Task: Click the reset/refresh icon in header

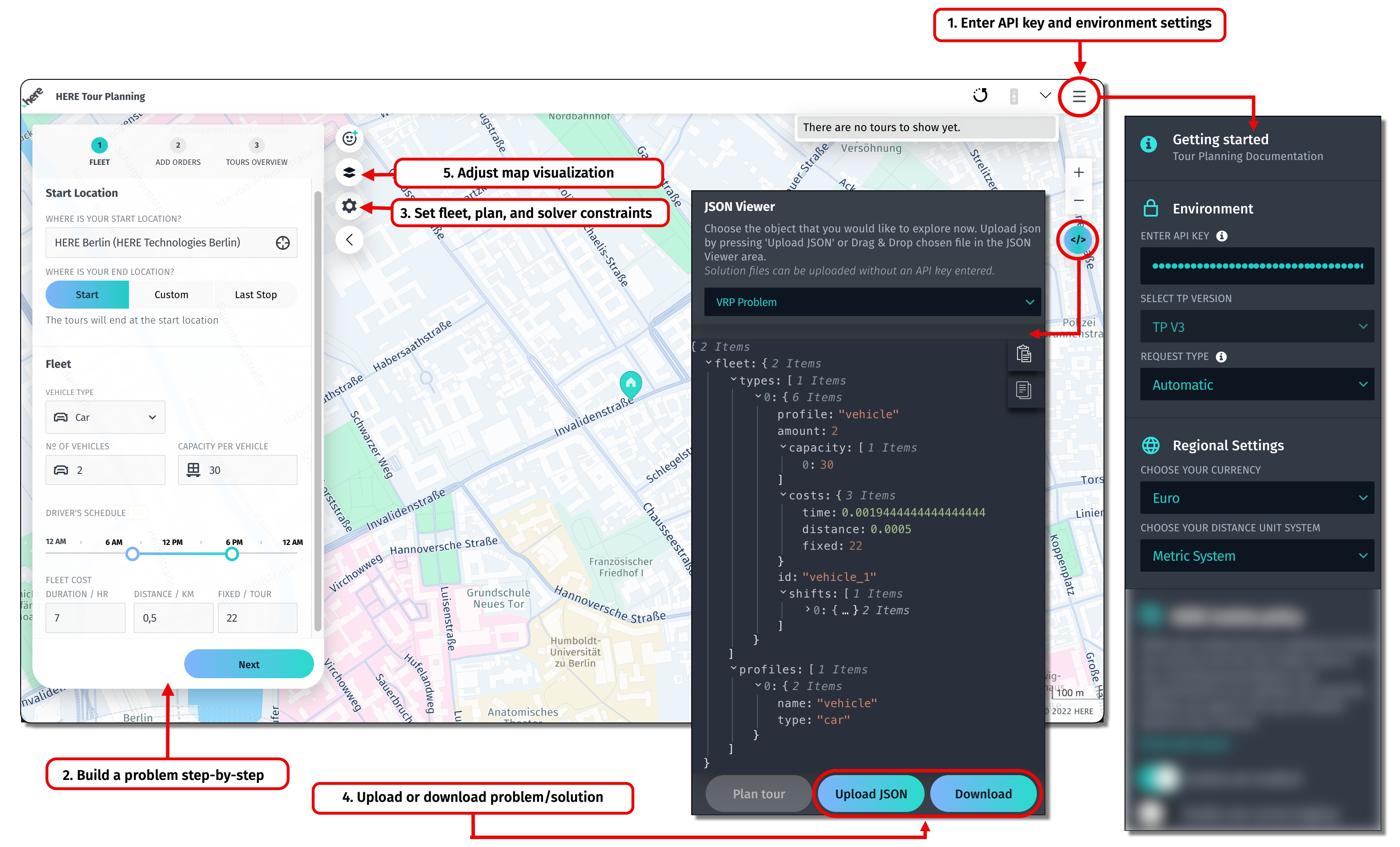Action: coord(980,96)
